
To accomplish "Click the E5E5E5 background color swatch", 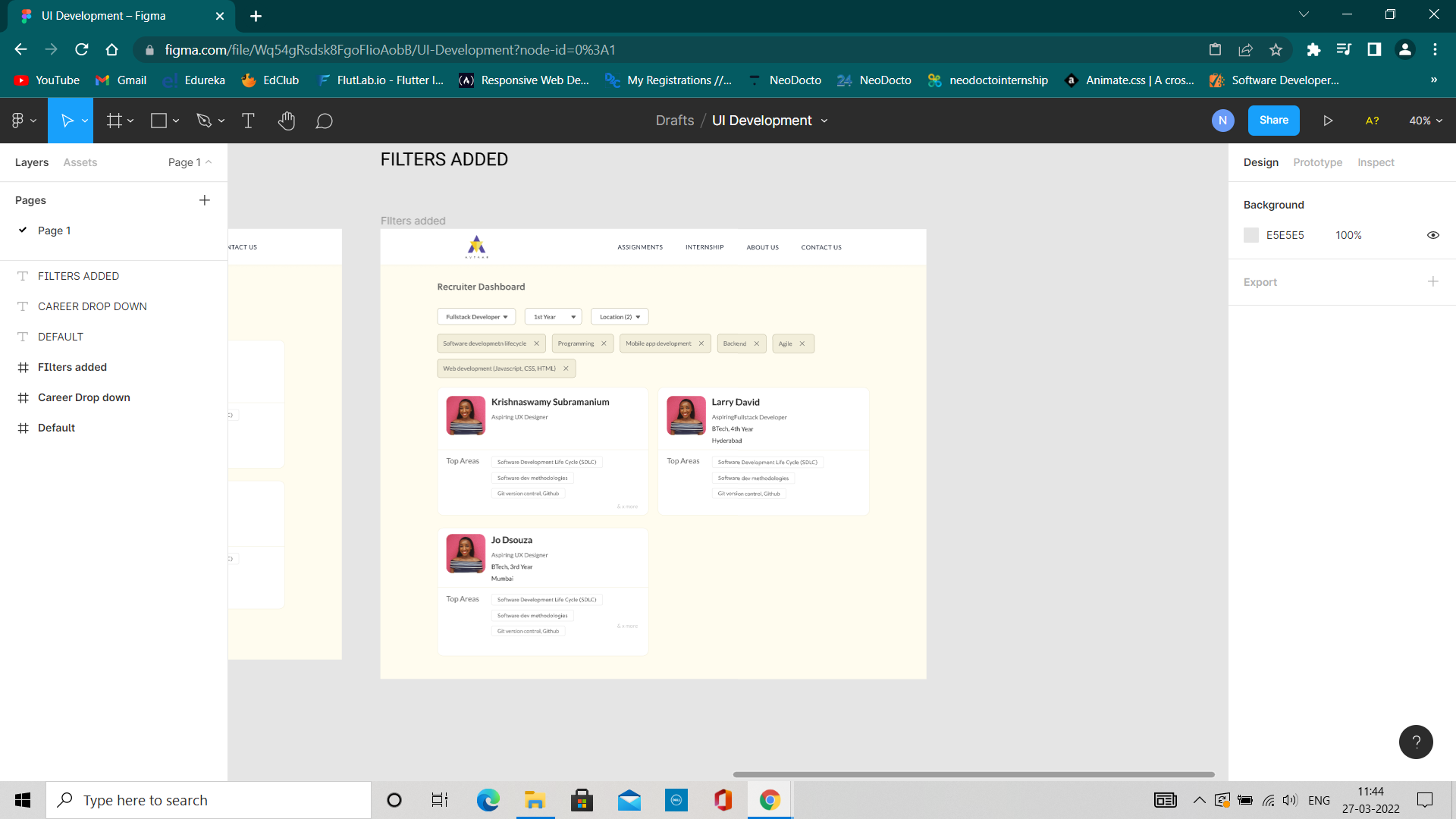I will (x=1250, y=235).
